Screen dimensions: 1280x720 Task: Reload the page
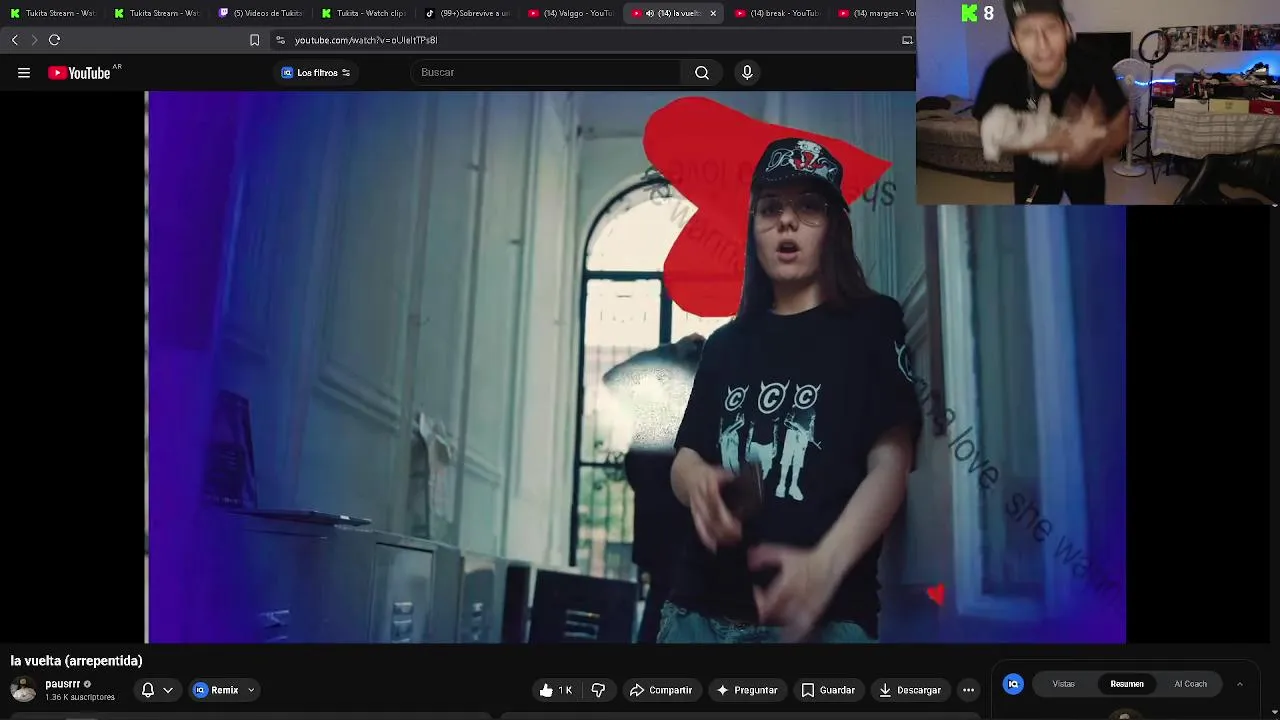(54, 40)
